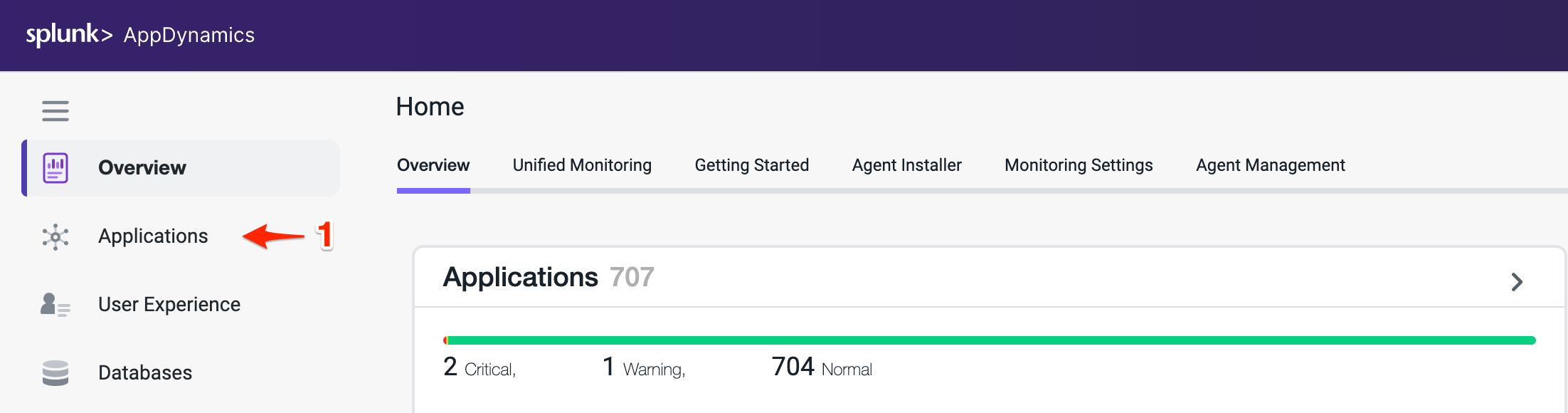Click the 2 Critical applications count
The image size is (1568, 413).
click(479, 367)
